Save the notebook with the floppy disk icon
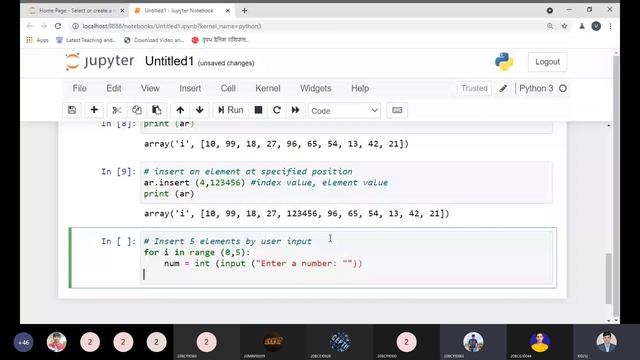The image size is (640, 360). [x=72, y=110]
